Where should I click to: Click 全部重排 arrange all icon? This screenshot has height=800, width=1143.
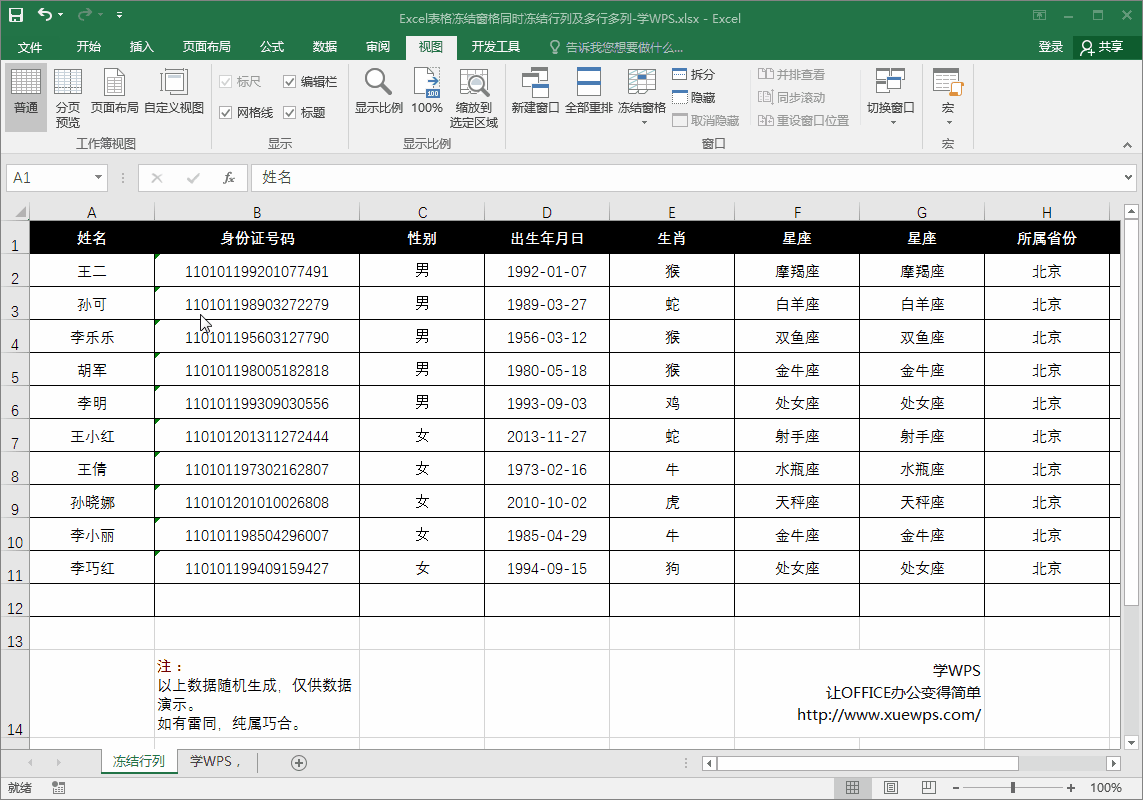[589, 92]
